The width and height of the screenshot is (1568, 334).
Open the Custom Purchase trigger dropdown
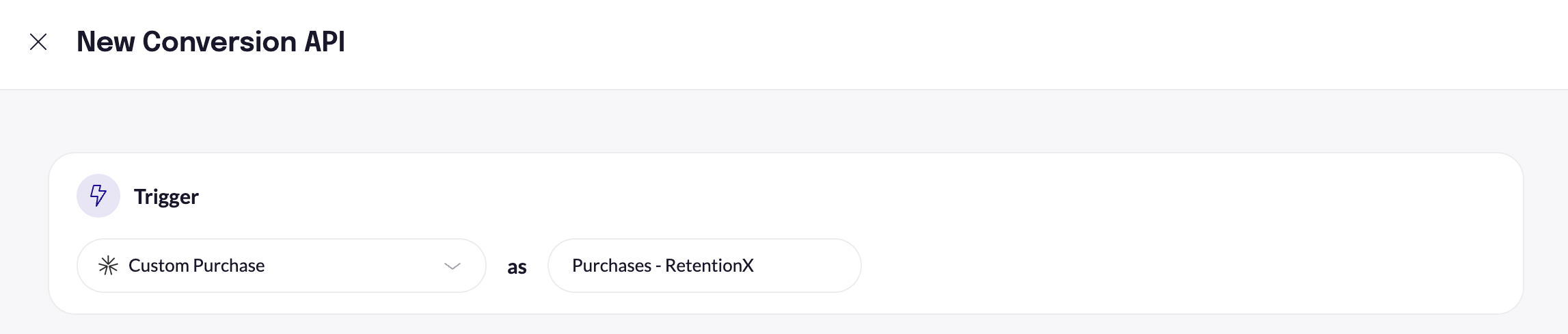(280, 266)
